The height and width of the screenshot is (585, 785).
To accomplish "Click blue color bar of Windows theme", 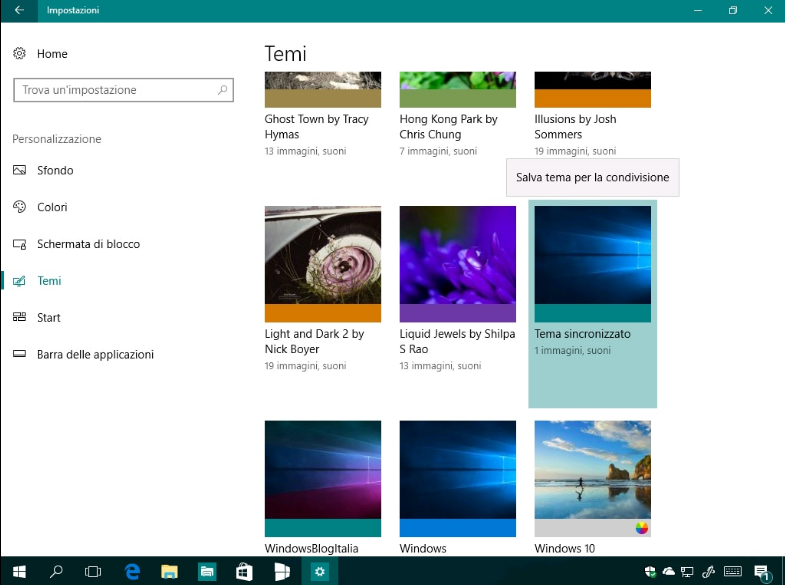I will tap(458, 527).
